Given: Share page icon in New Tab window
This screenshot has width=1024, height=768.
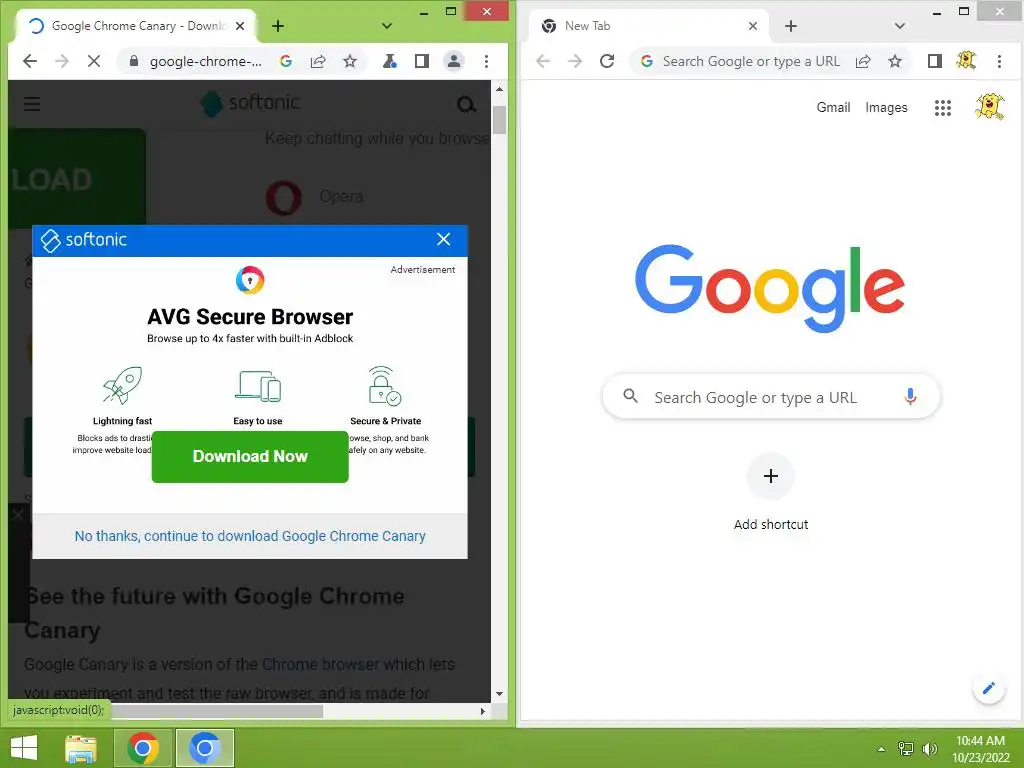Looking at the screenshot, I should (x=863, y=61).
